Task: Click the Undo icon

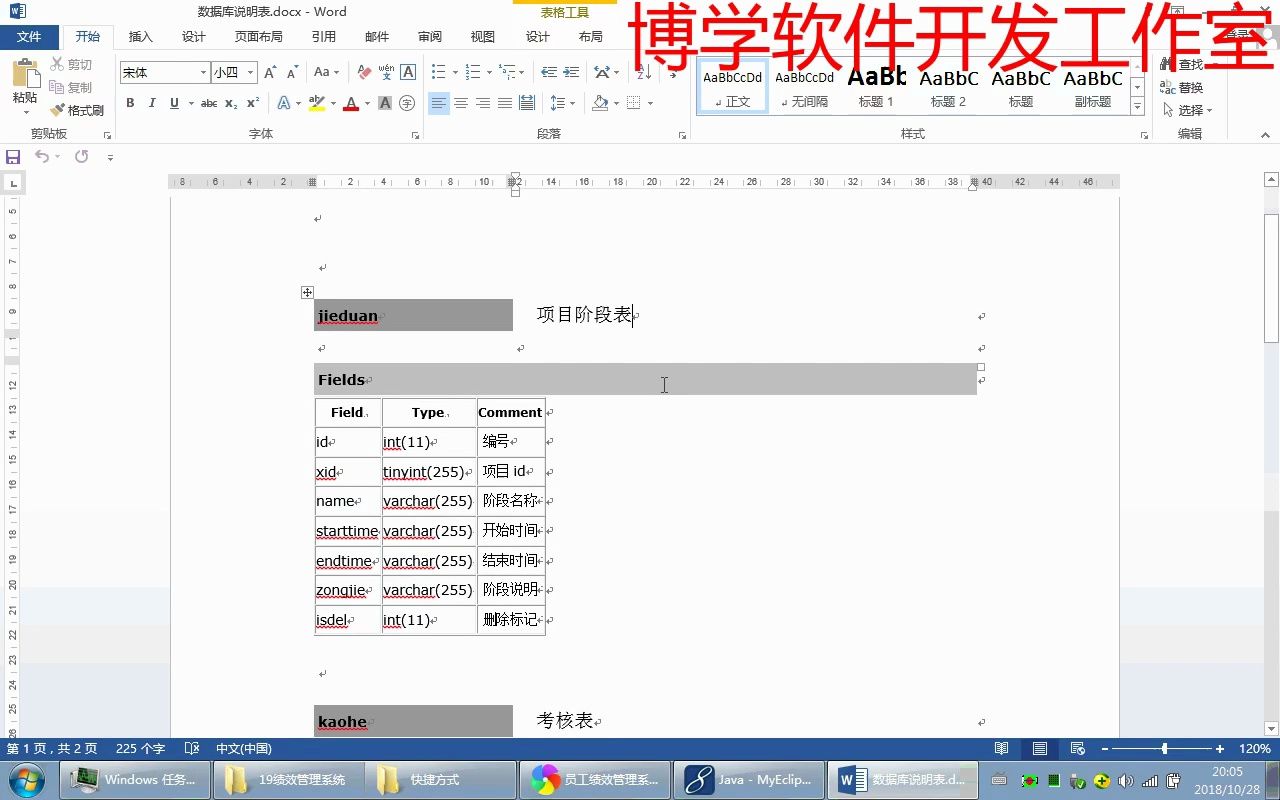Action: [42, 157]
